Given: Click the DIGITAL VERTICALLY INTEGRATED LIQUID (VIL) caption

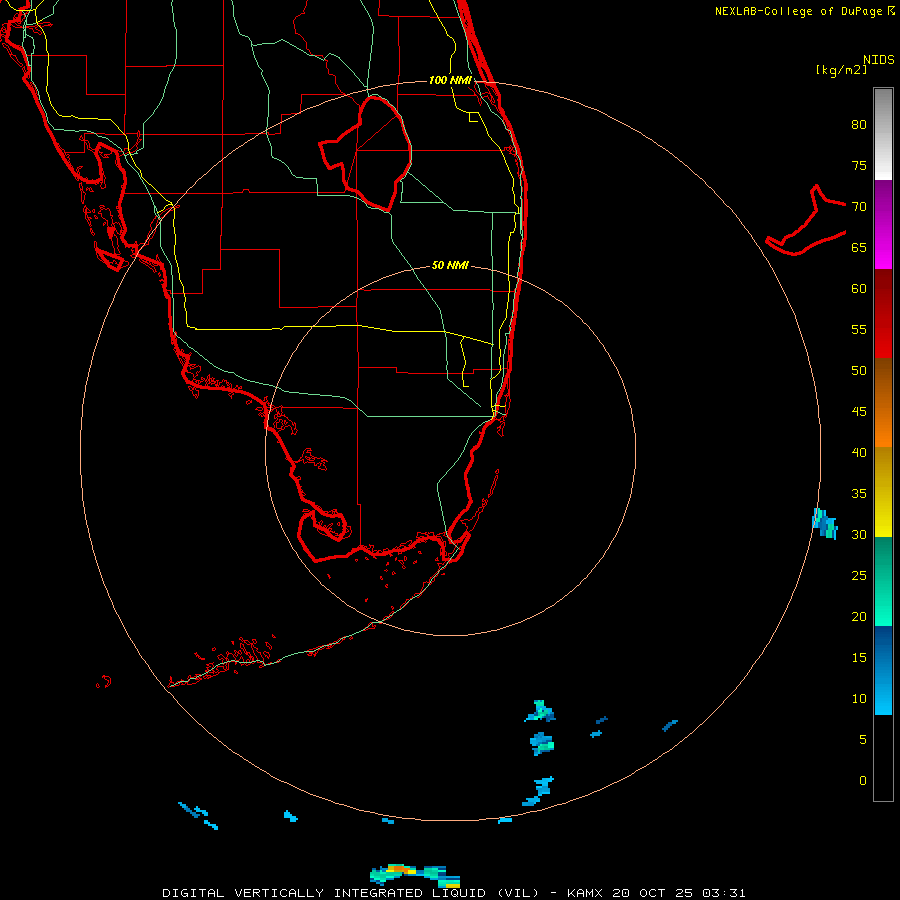Looking at the screenshot, I should [352, 893].
